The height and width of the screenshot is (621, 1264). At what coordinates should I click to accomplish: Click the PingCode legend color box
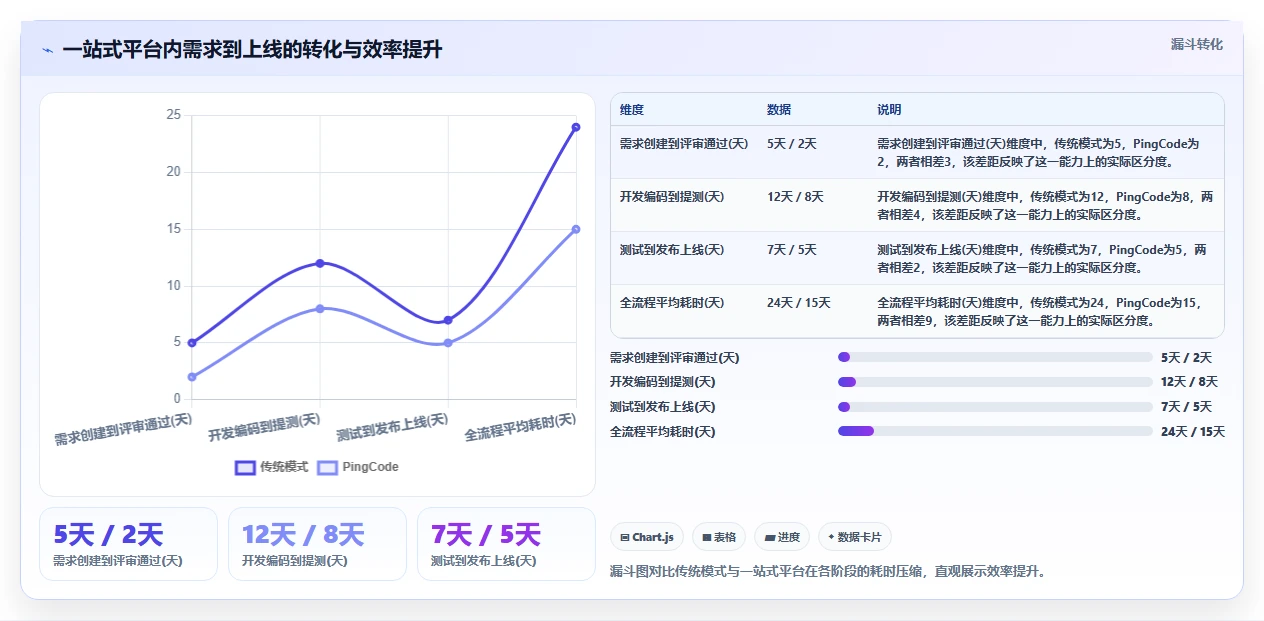point(327,467)
